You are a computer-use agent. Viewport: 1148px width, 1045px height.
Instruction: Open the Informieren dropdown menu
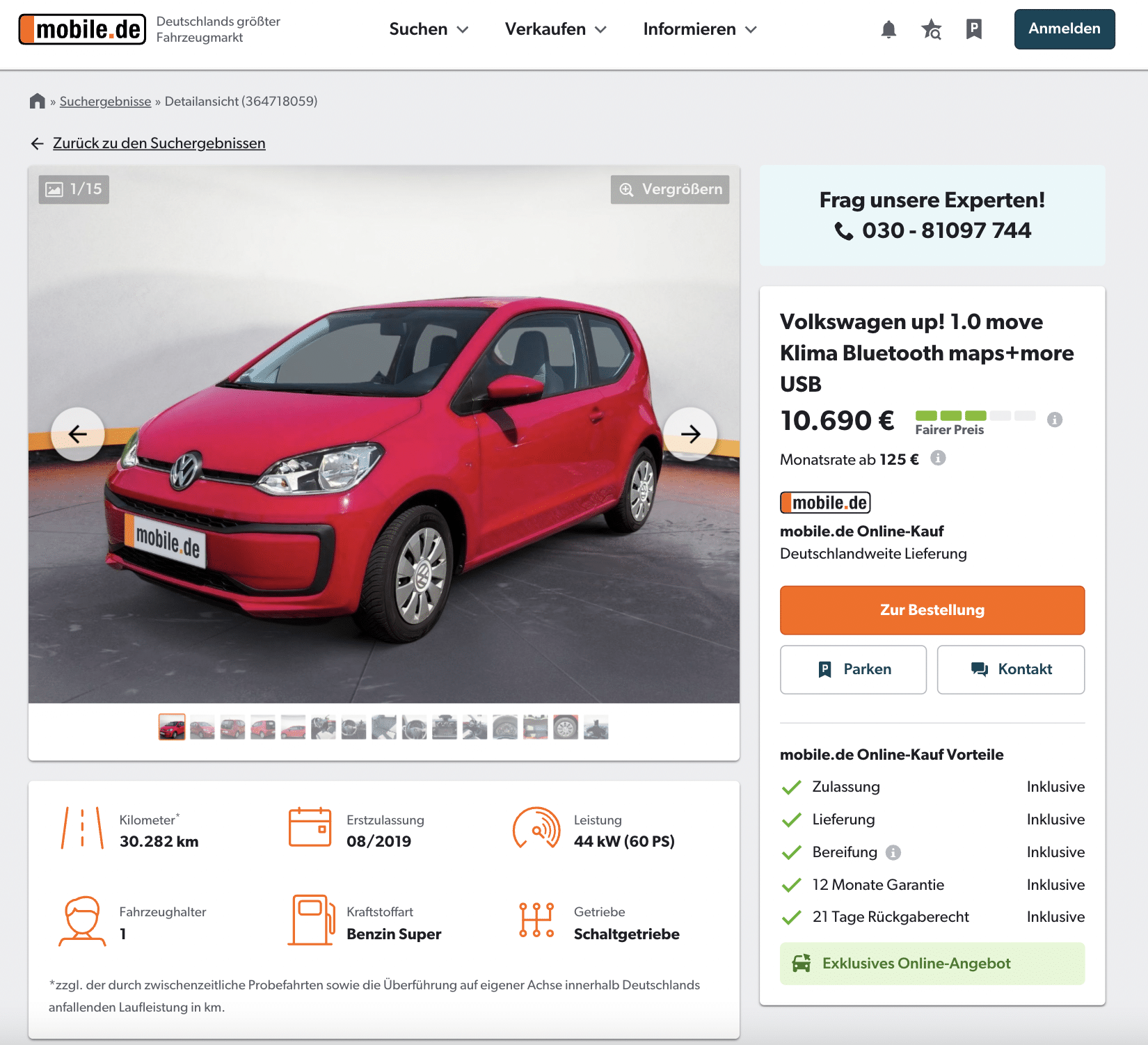[x=700, y=29]
